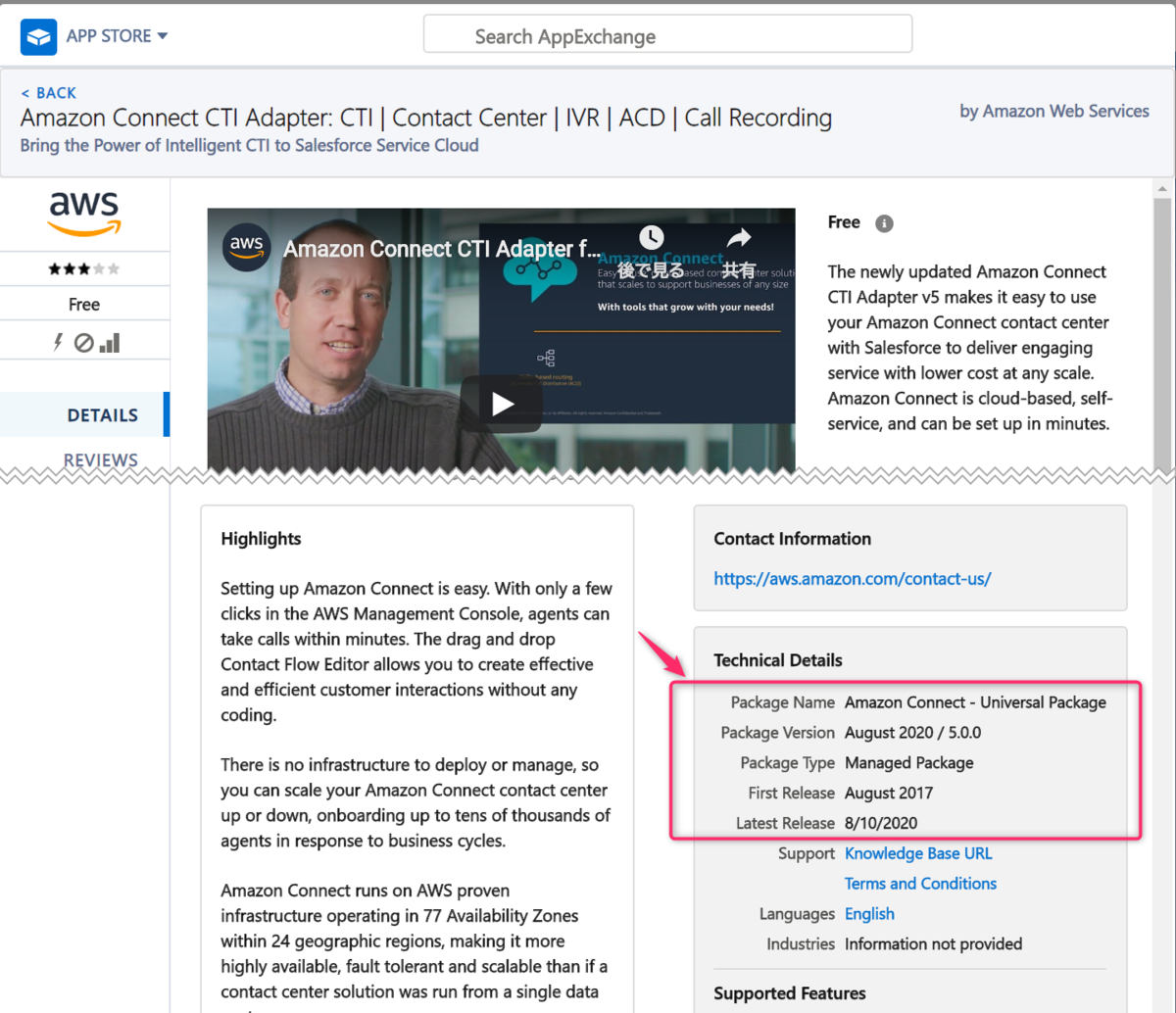Screen dimensions: 1176x1013
Task: Click the Package Name value Amazon Connect - Universal Package
Action: [x=975, y=702]
